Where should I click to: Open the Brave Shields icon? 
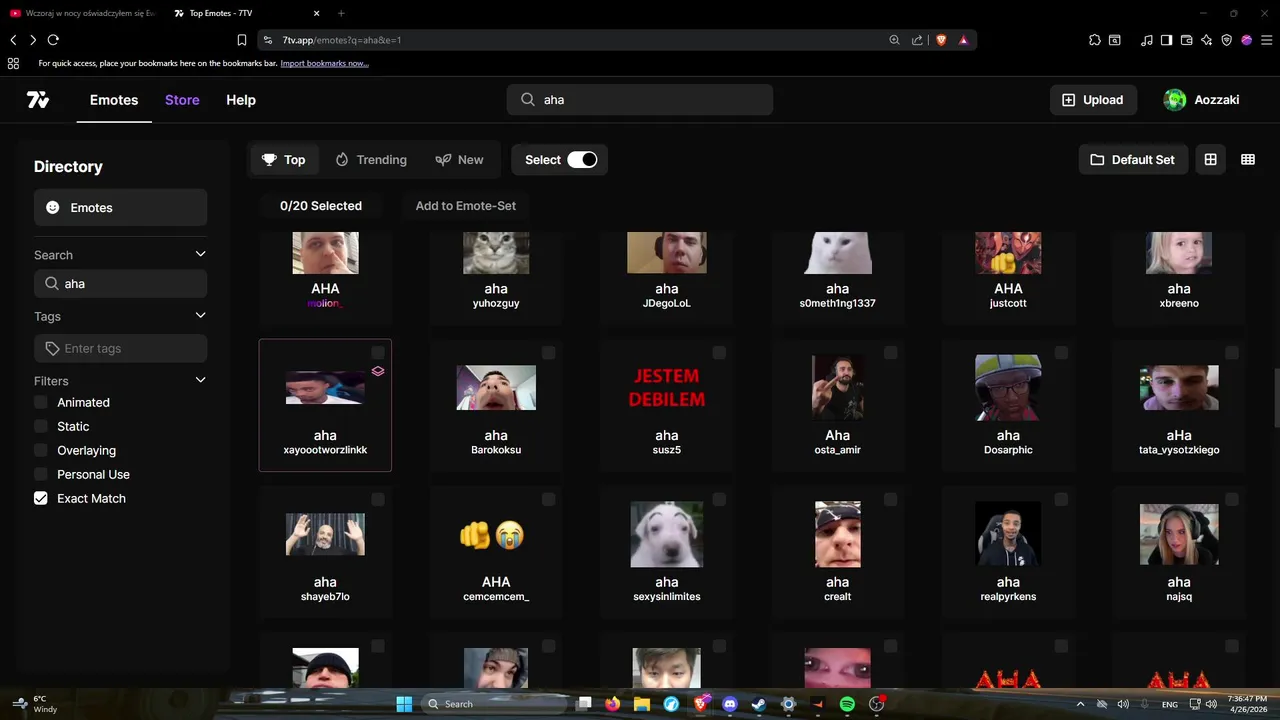941,40
